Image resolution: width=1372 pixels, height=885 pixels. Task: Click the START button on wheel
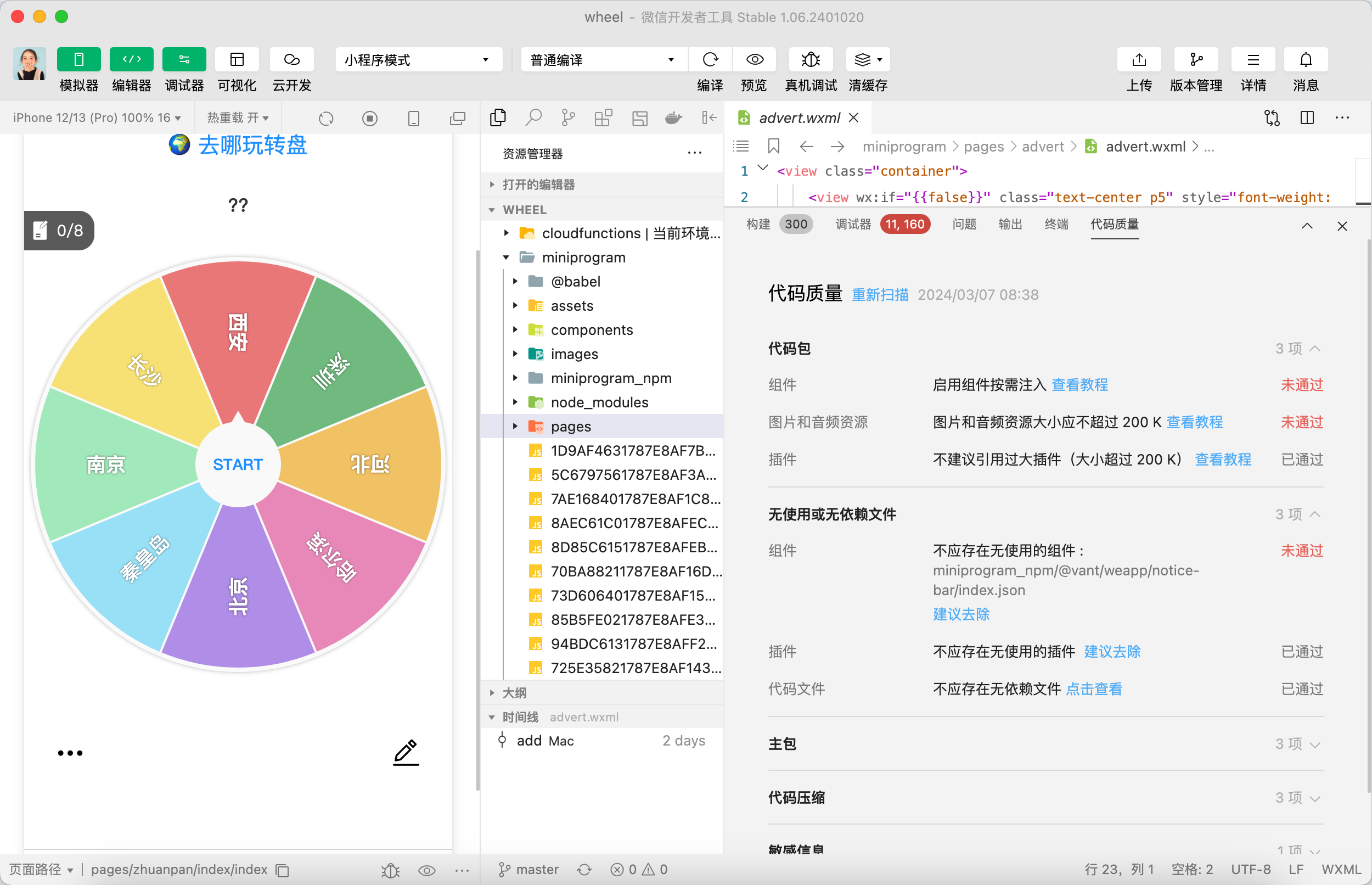[238, 464]
